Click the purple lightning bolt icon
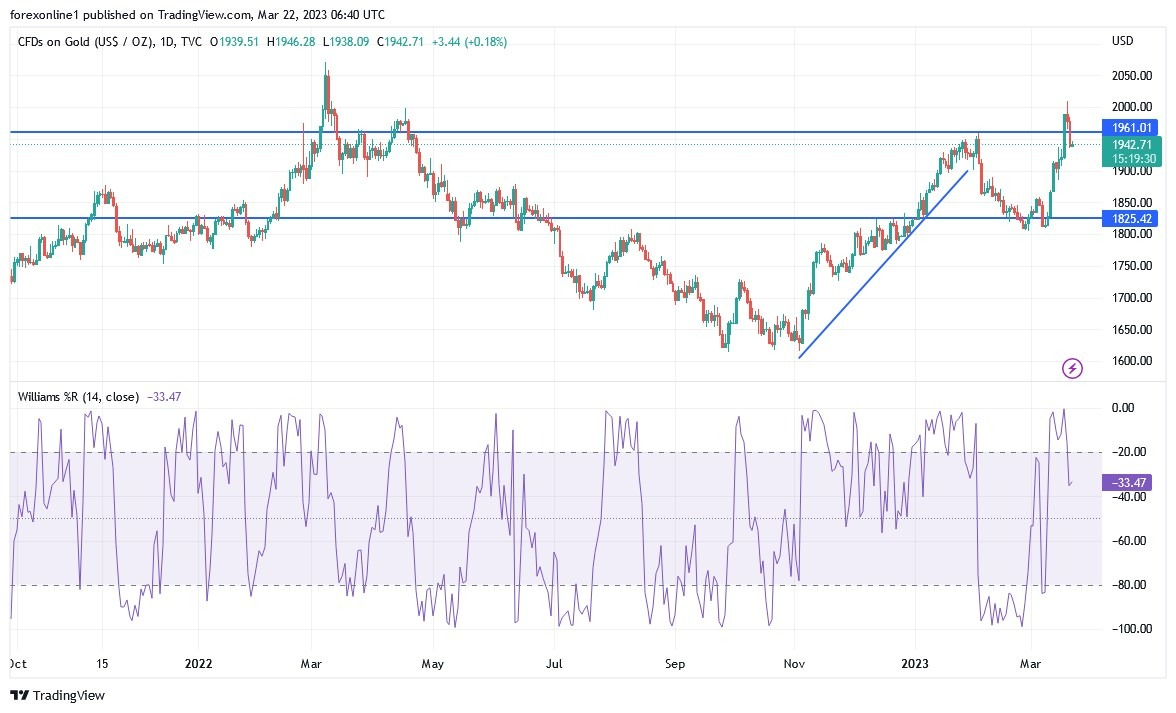The height and width of the screenshot is (713, 1176). pos(1072,369)
